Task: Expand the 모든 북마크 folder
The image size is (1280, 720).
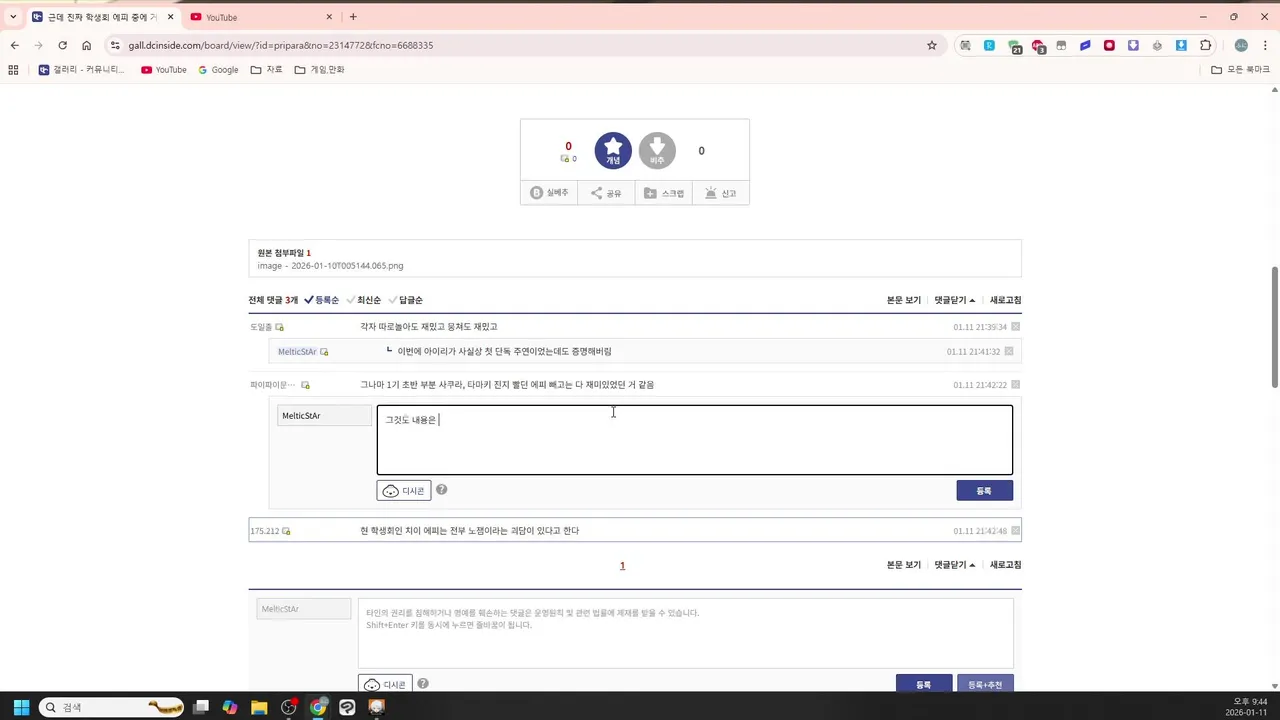Action: pos(1240,70)
